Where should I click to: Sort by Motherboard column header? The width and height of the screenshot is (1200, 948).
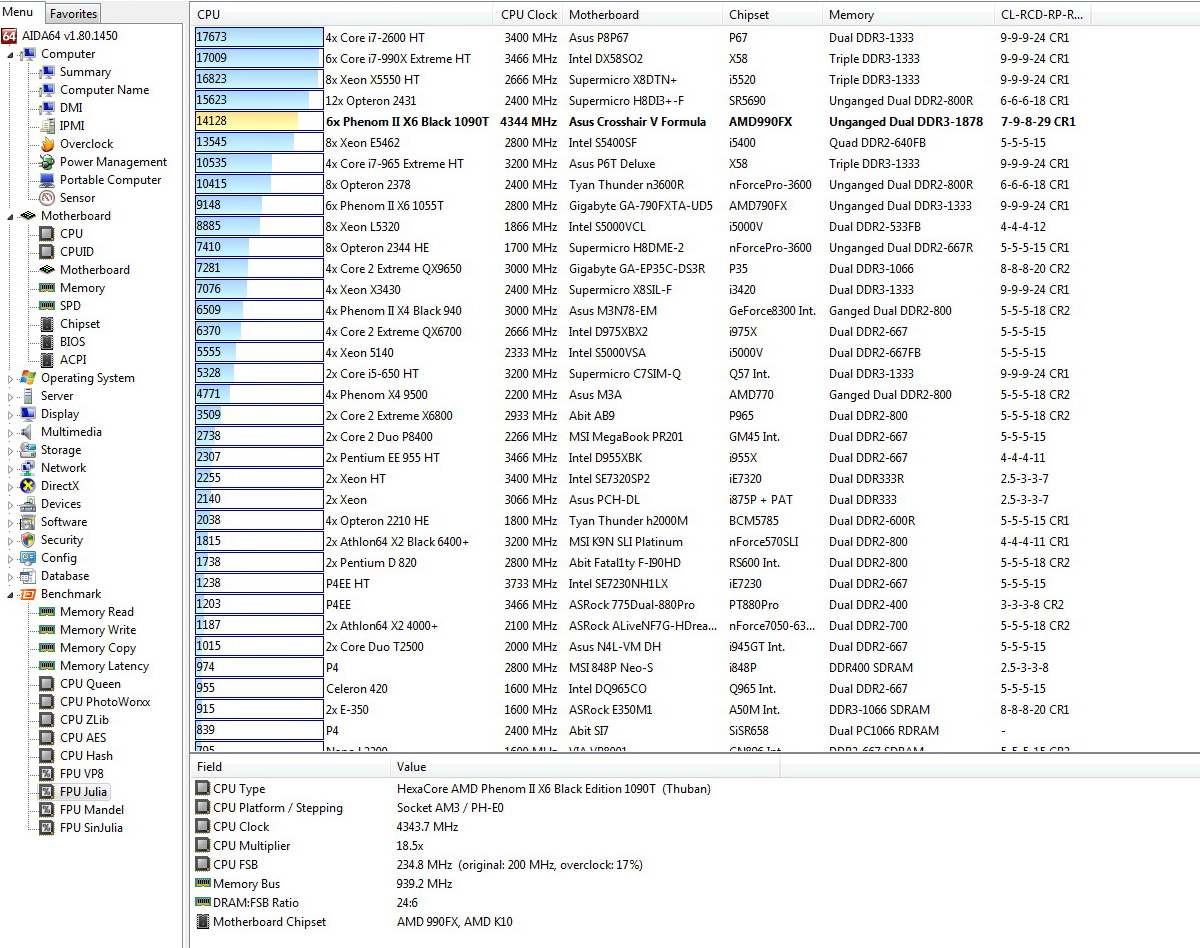click(642, 15)
